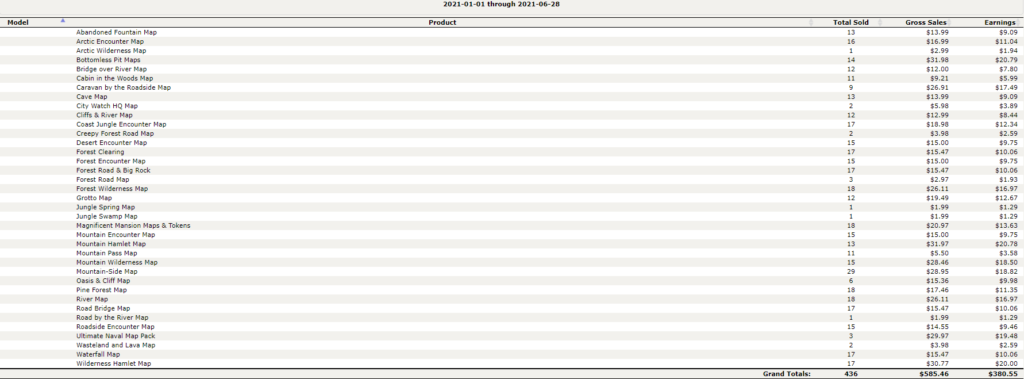Click Mountain-Side Map total sold 29
The image size is (1024, 379).
pyautogui.click(x=851, y=271)
